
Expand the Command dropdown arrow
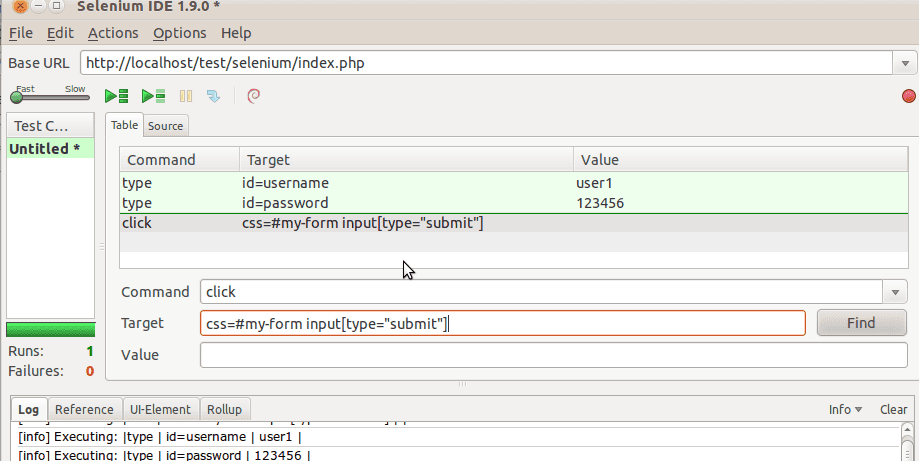[895, 292]
